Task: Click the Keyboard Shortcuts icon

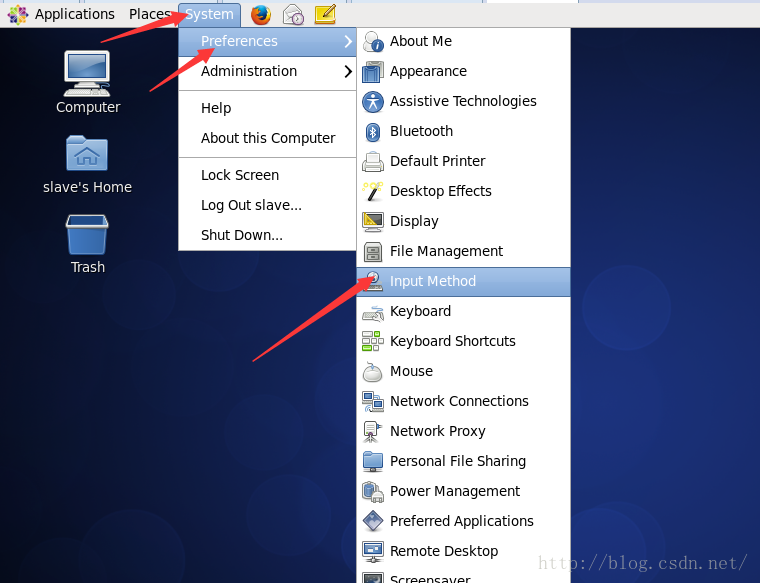Action: click(373, 342)
